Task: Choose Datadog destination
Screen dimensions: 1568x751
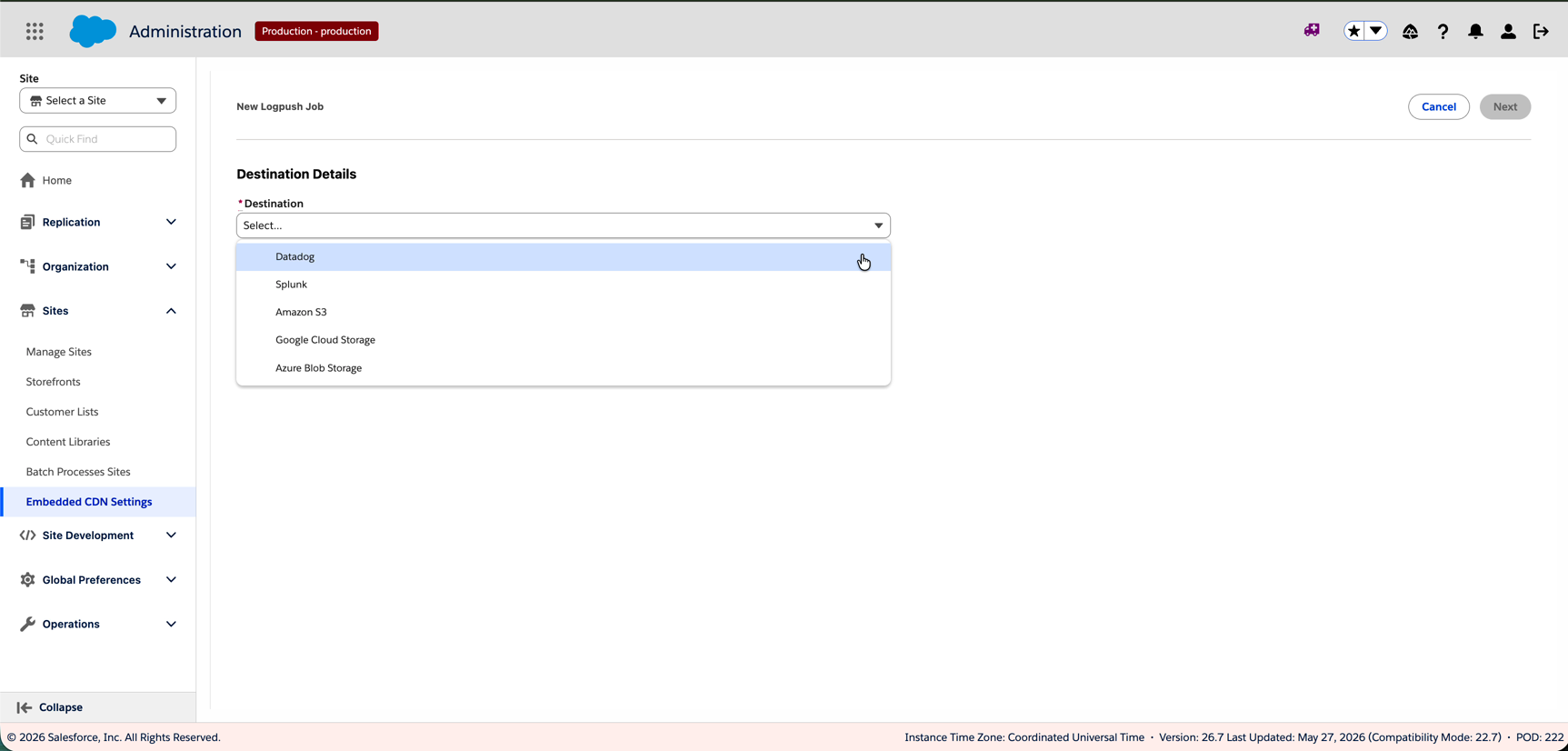Action: click(x=564, y=256)
